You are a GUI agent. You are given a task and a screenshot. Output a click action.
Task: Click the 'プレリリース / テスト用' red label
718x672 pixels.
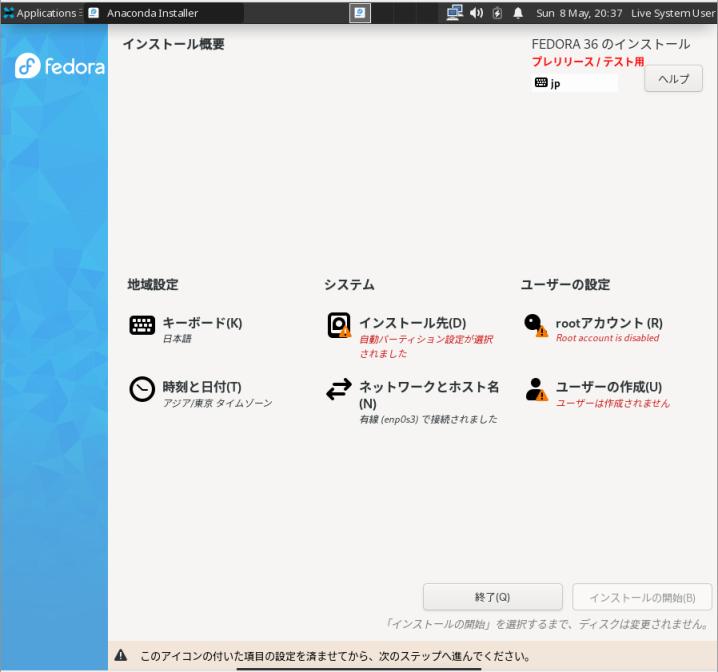pyautogui.click(x=588, y=61)
